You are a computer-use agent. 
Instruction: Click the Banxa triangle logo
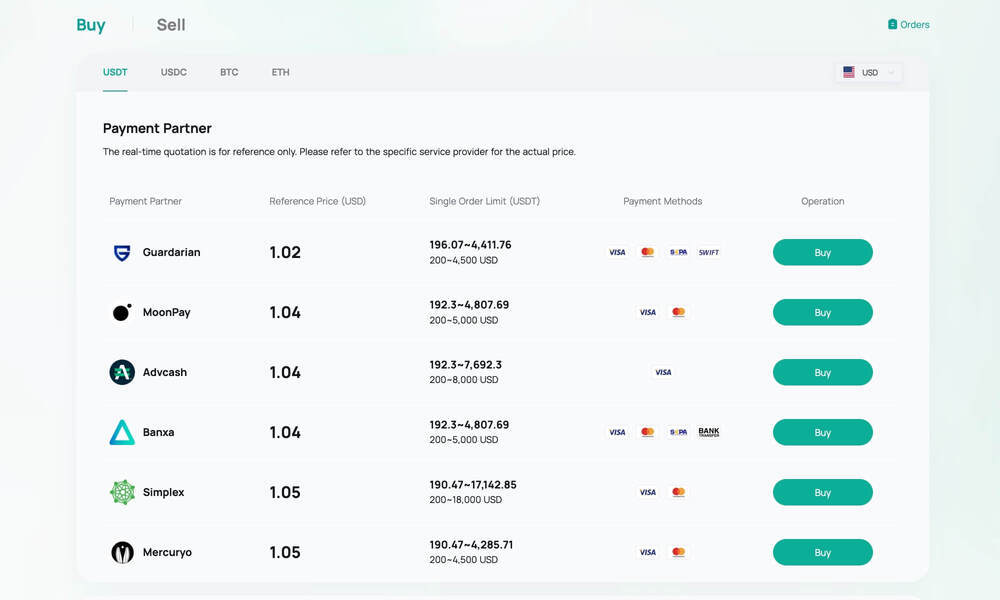click(122, 432)
